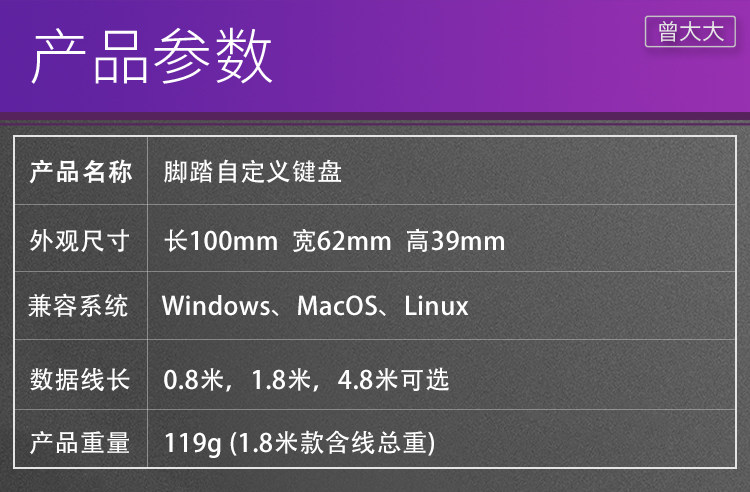Click the Linux system text
This screenshot has height=492, width=750.
point(436,306)
